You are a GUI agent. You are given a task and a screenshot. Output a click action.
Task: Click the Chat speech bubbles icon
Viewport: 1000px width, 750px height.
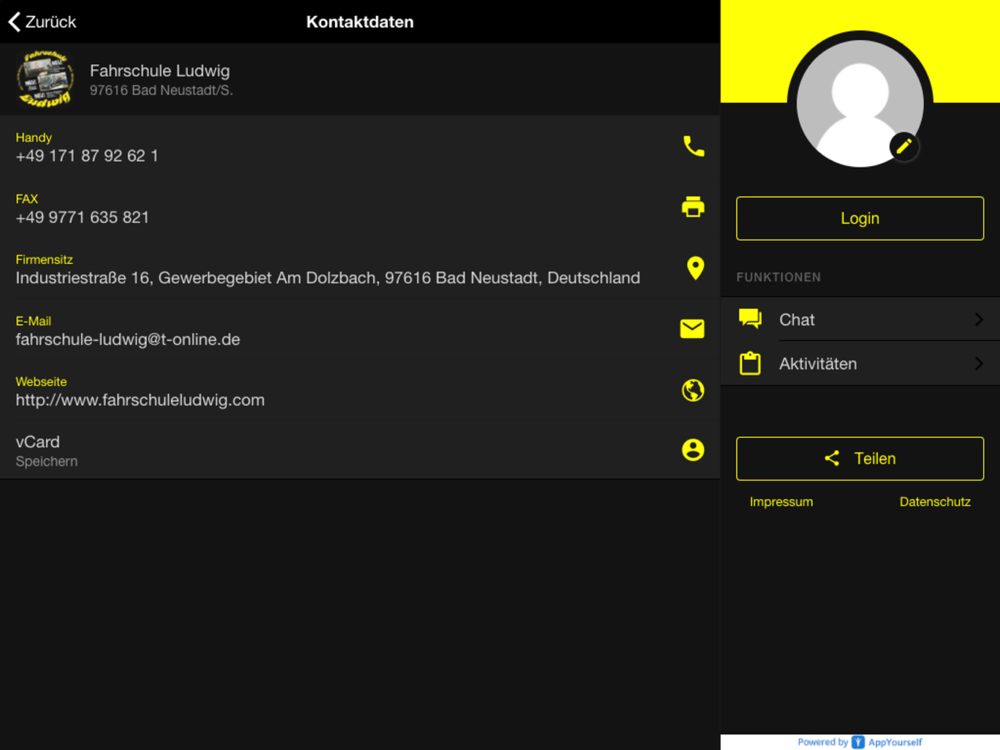[x=750, y=318]
